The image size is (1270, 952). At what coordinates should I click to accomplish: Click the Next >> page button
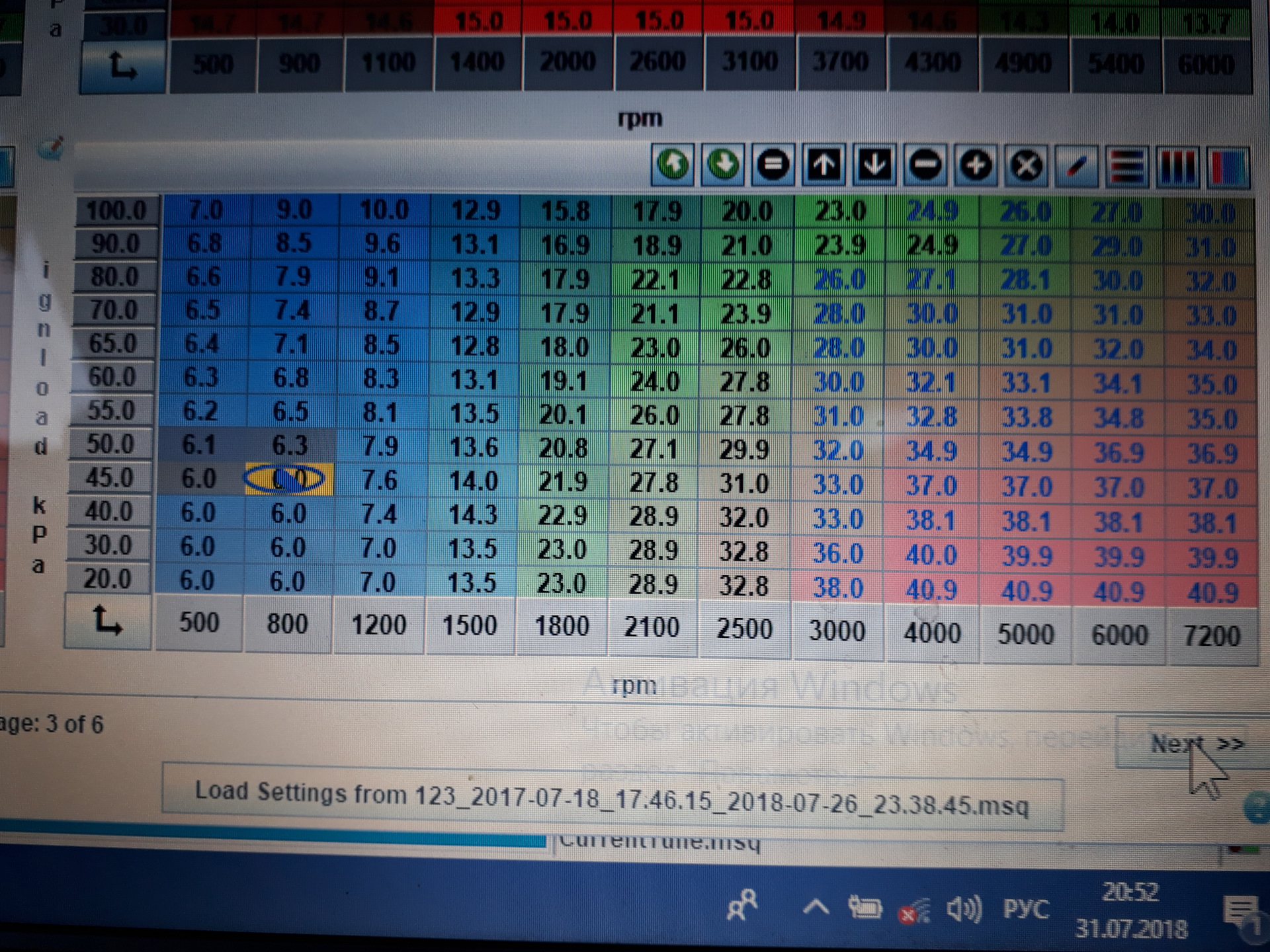[x=1191, y=744]
